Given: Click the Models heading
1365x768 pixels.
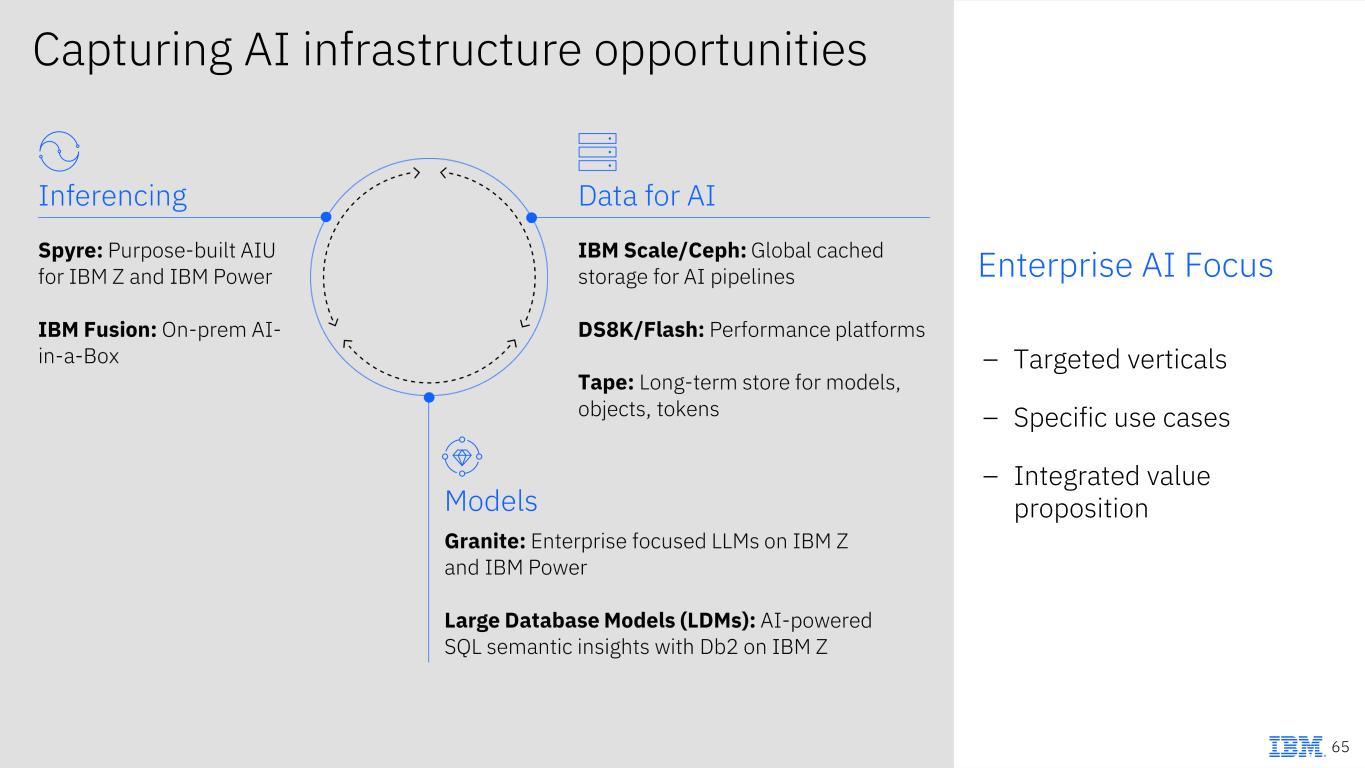Looking at the screenshot, I should pyautogui.click(x=491, y=500).
